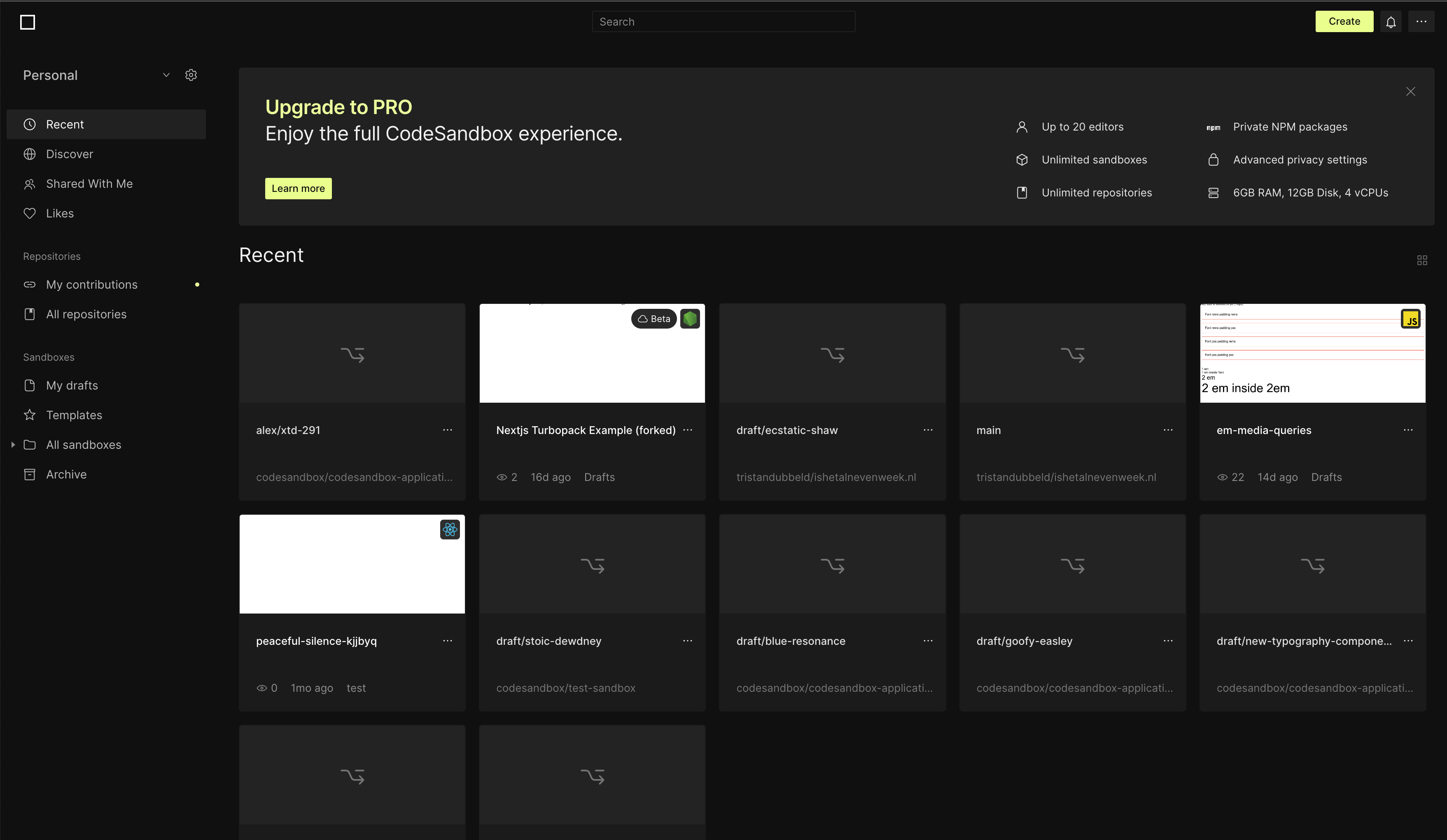Click branch icon on draft/ecstatic-shaw thumbnail
1447x840 pixels.
833,355
